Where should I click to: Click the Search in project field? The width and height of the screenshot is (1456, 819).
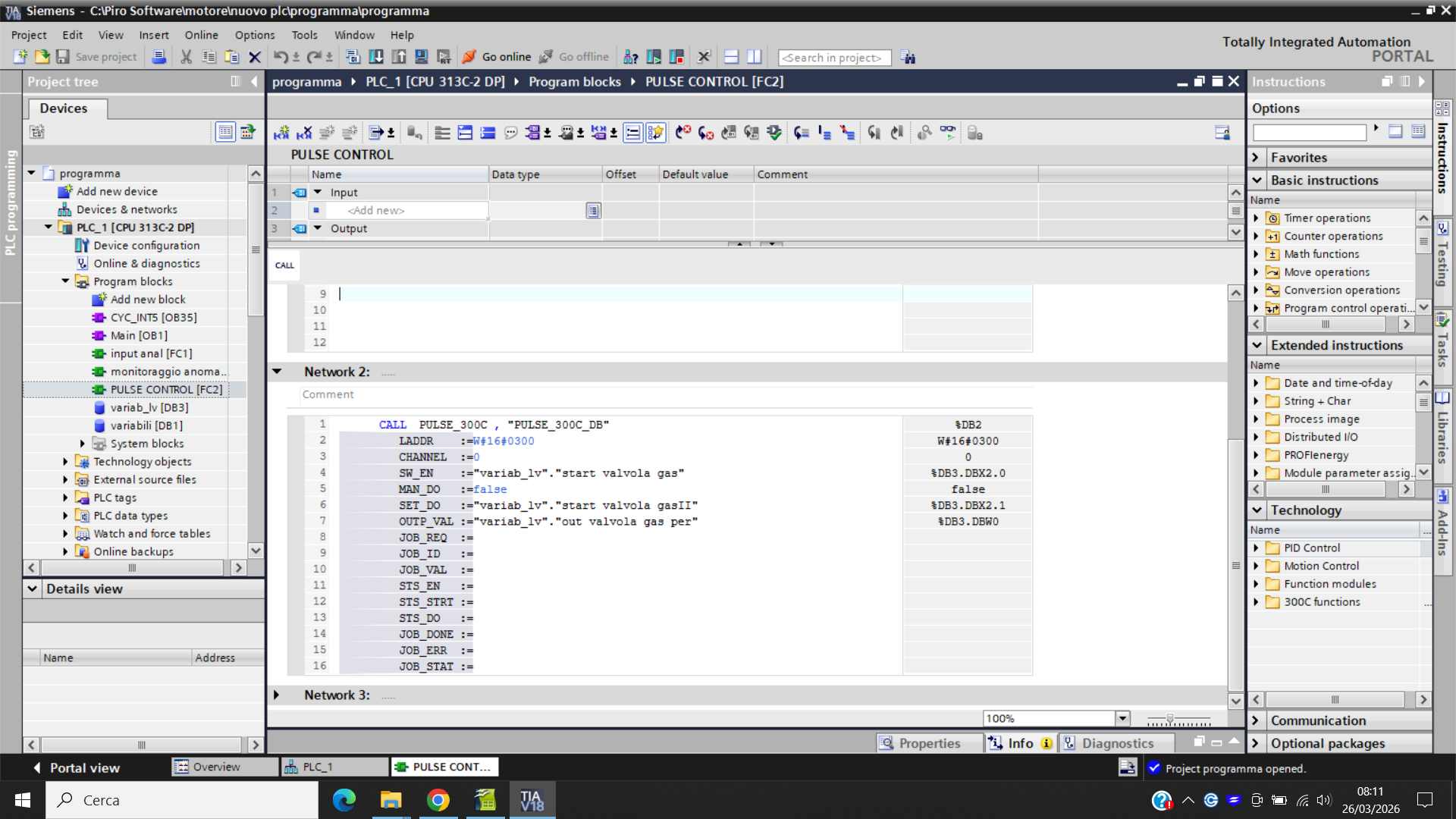833,58
